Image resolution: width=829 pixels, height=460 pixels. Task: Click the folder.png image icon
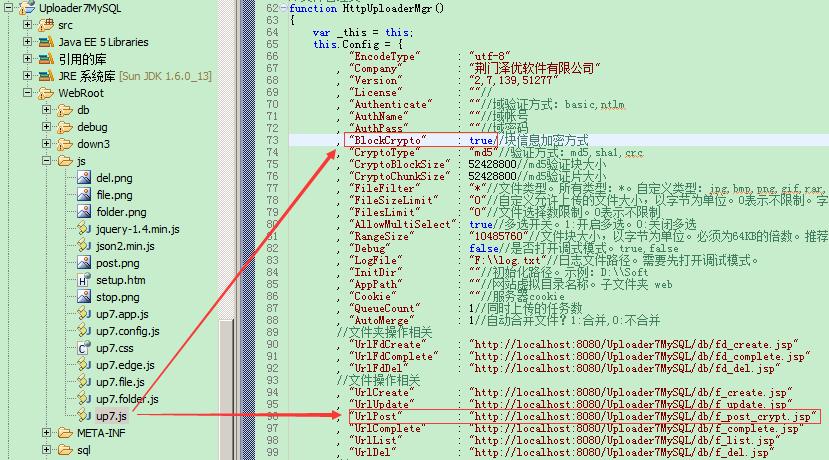click(x=84, y=212)
